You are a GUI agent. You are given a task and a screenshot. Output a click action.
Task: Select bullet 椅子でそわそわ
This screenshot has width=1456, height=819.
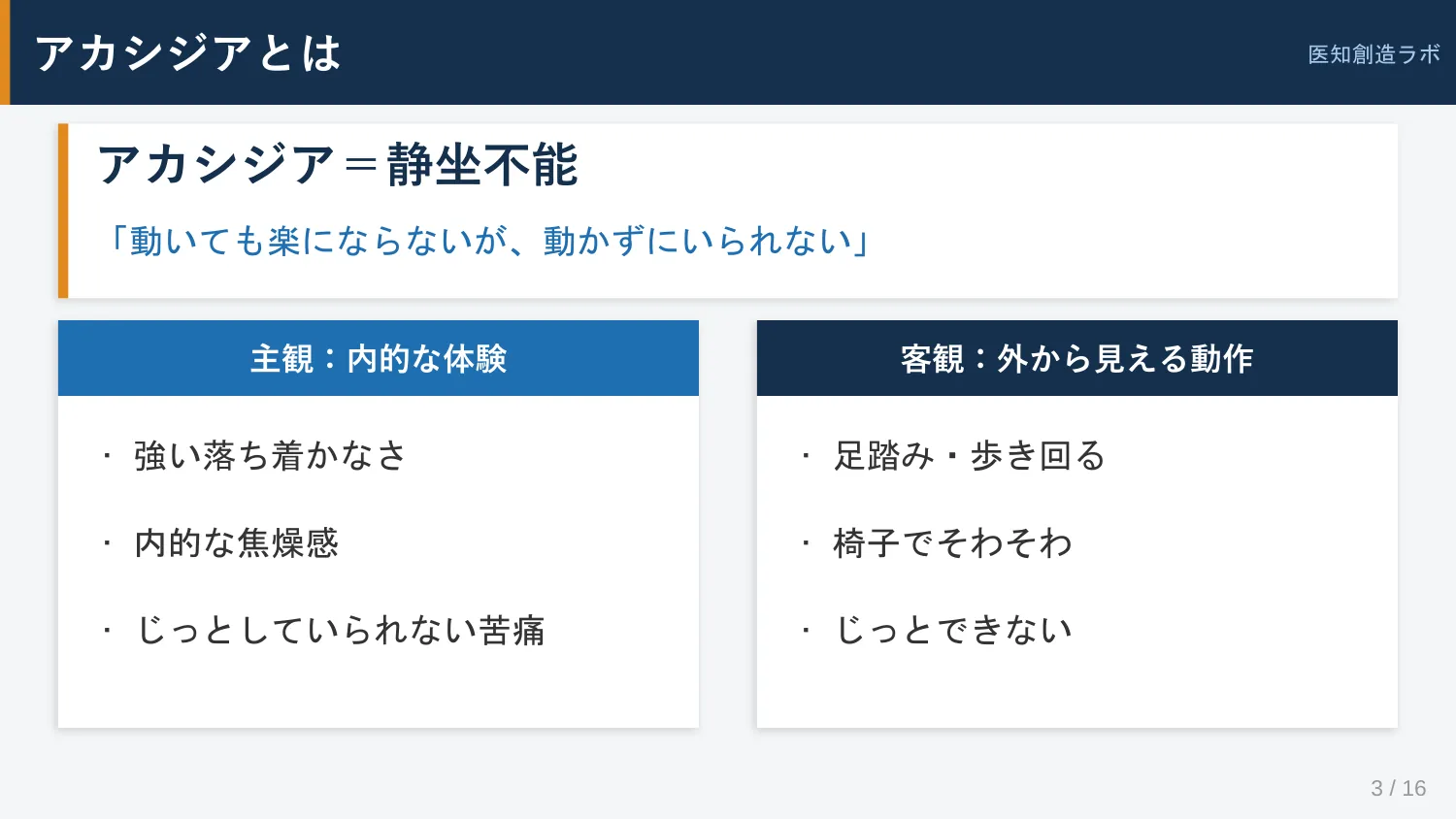(x=953, y=542)
